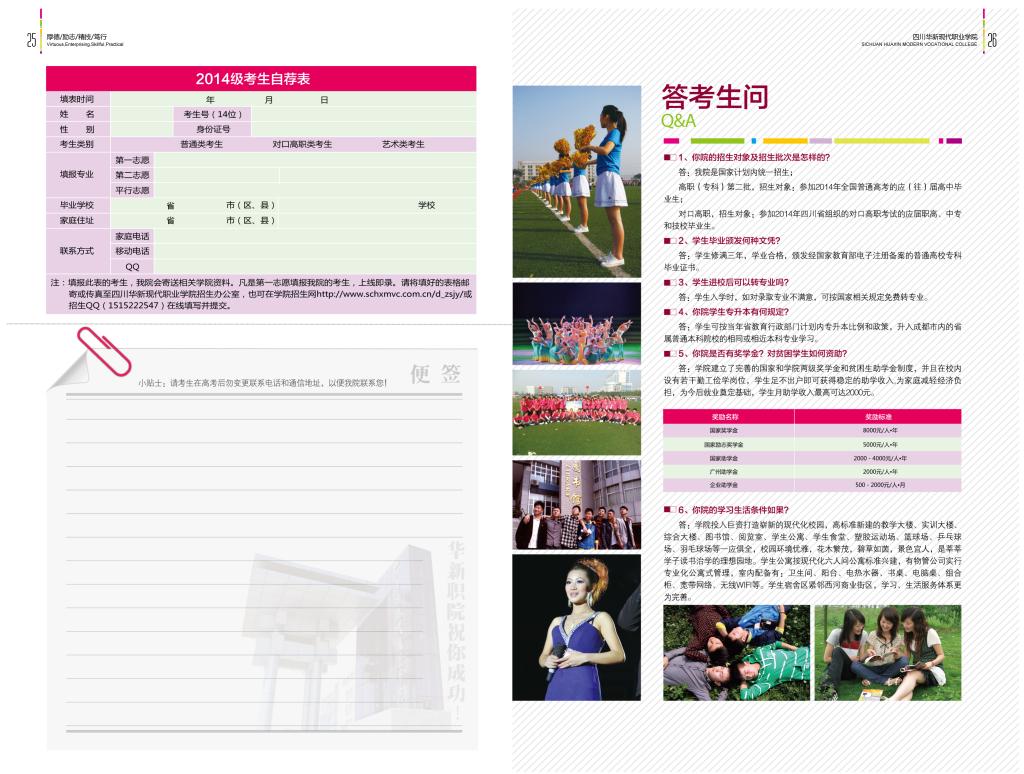Click page number 26 in the header
The height and width of the screenshot is (774, 1024).
992,40
